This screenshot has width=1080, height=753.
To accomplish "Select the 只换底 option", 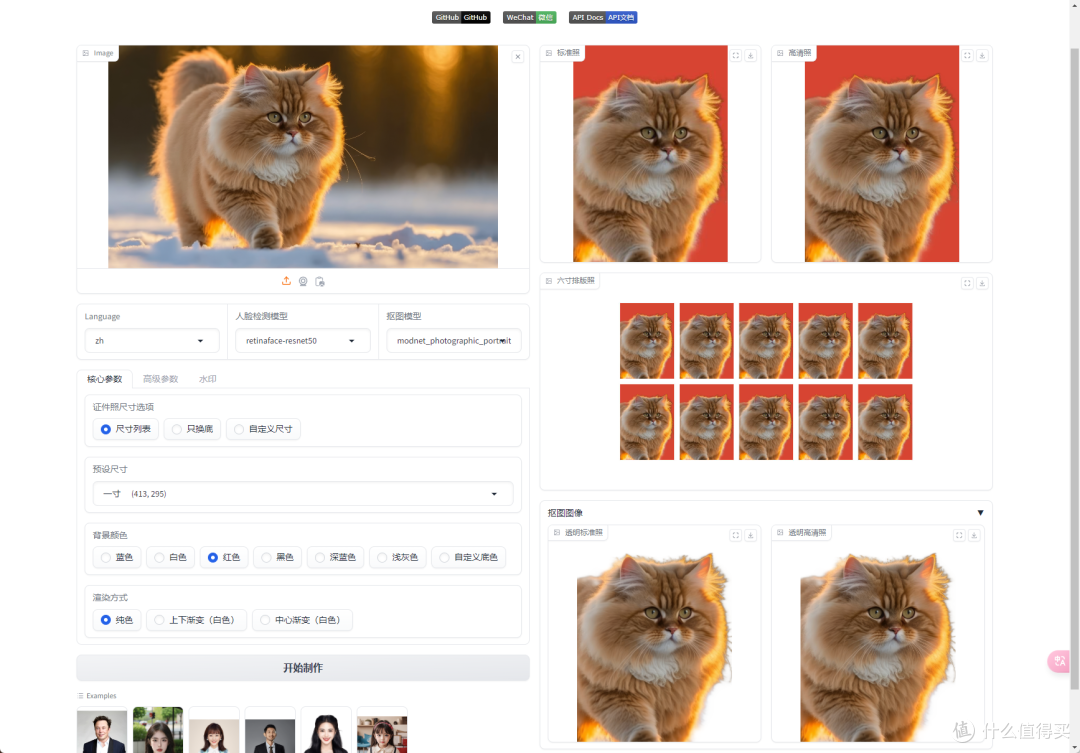I will 192,429.
